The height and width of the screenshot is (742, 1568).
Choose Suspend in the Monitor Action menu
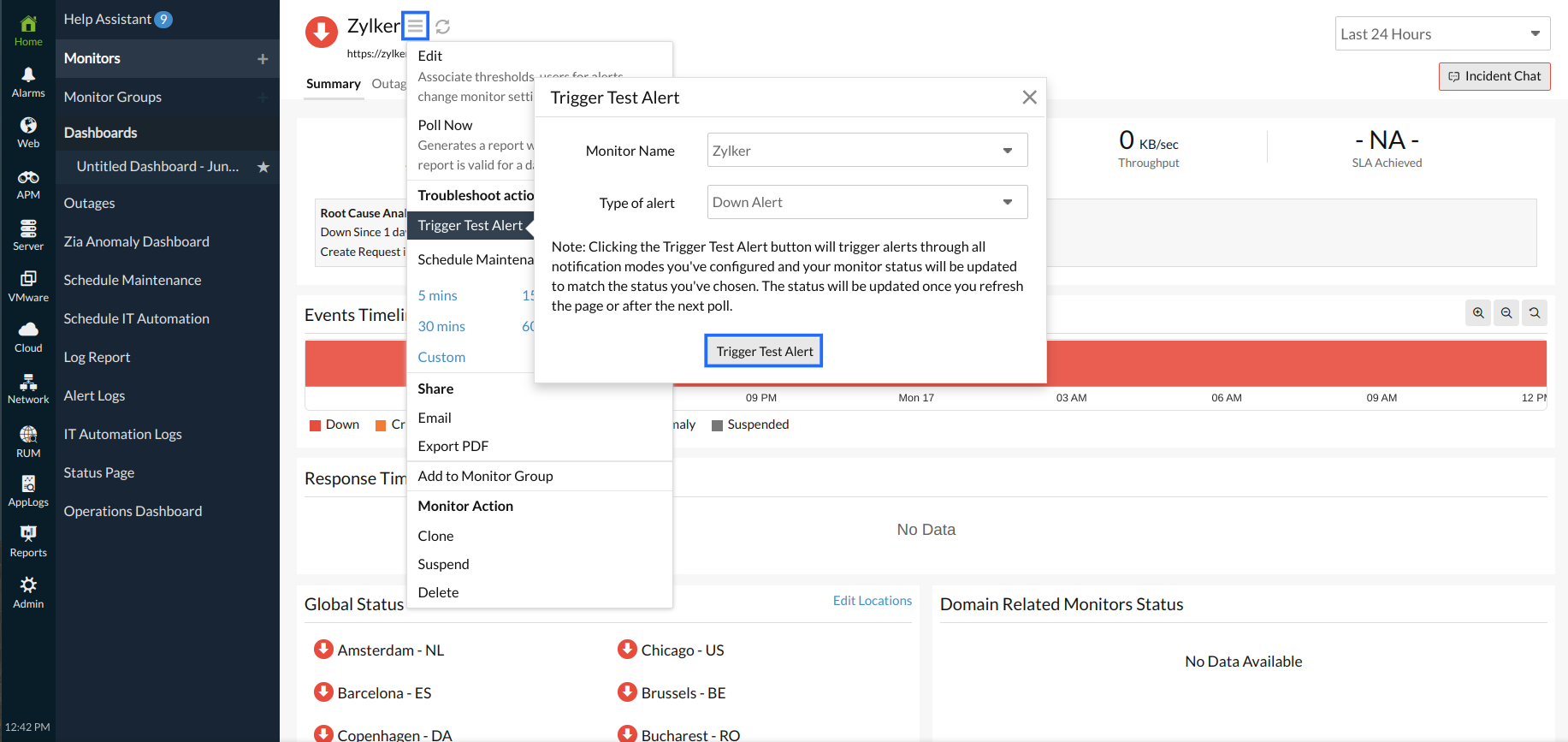(x=443, y=564)
